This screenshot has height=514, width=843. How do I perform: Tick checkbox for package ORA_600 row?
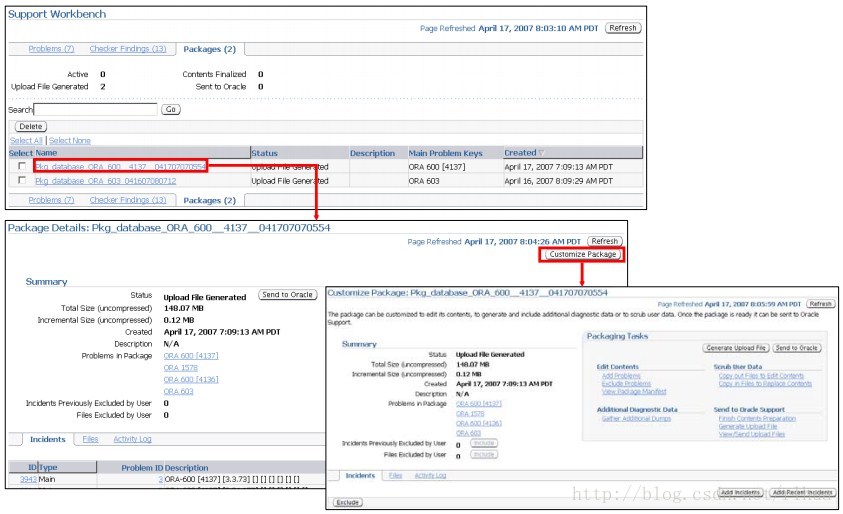point(22,166)
